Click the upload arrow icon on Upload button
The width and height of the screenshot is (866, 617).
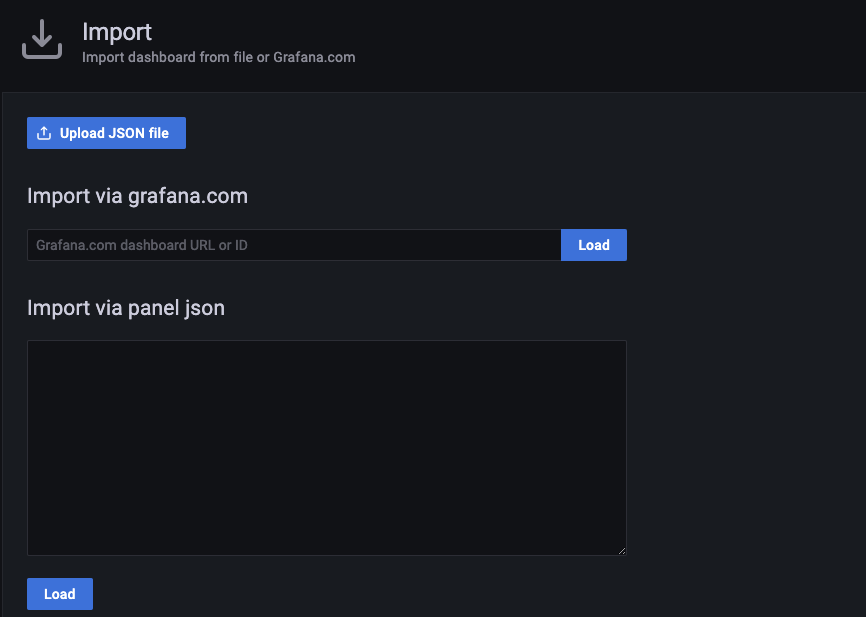click(x=44, y=133)
